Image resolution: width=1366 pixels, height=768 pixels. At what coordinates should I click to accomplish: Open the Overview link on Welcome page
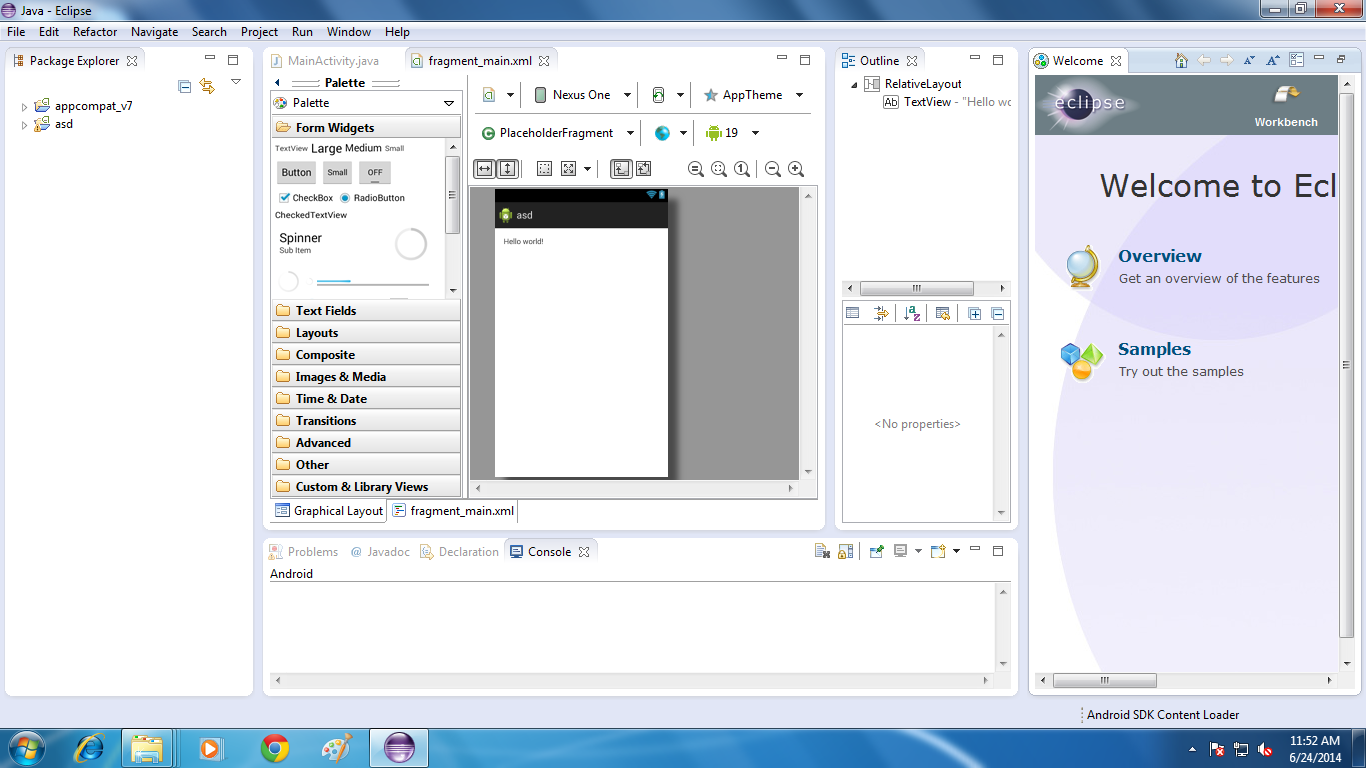1160,256
